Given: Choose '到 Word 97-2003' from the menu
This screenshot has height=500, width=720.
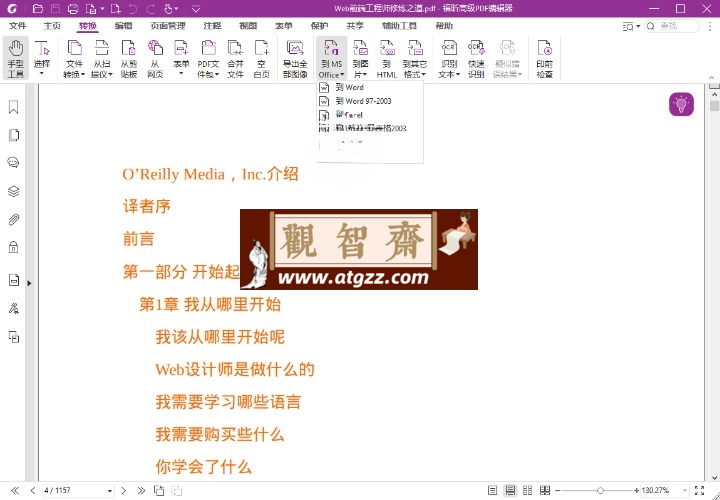Looking at the screenshot, I should (x=370, y=101).
